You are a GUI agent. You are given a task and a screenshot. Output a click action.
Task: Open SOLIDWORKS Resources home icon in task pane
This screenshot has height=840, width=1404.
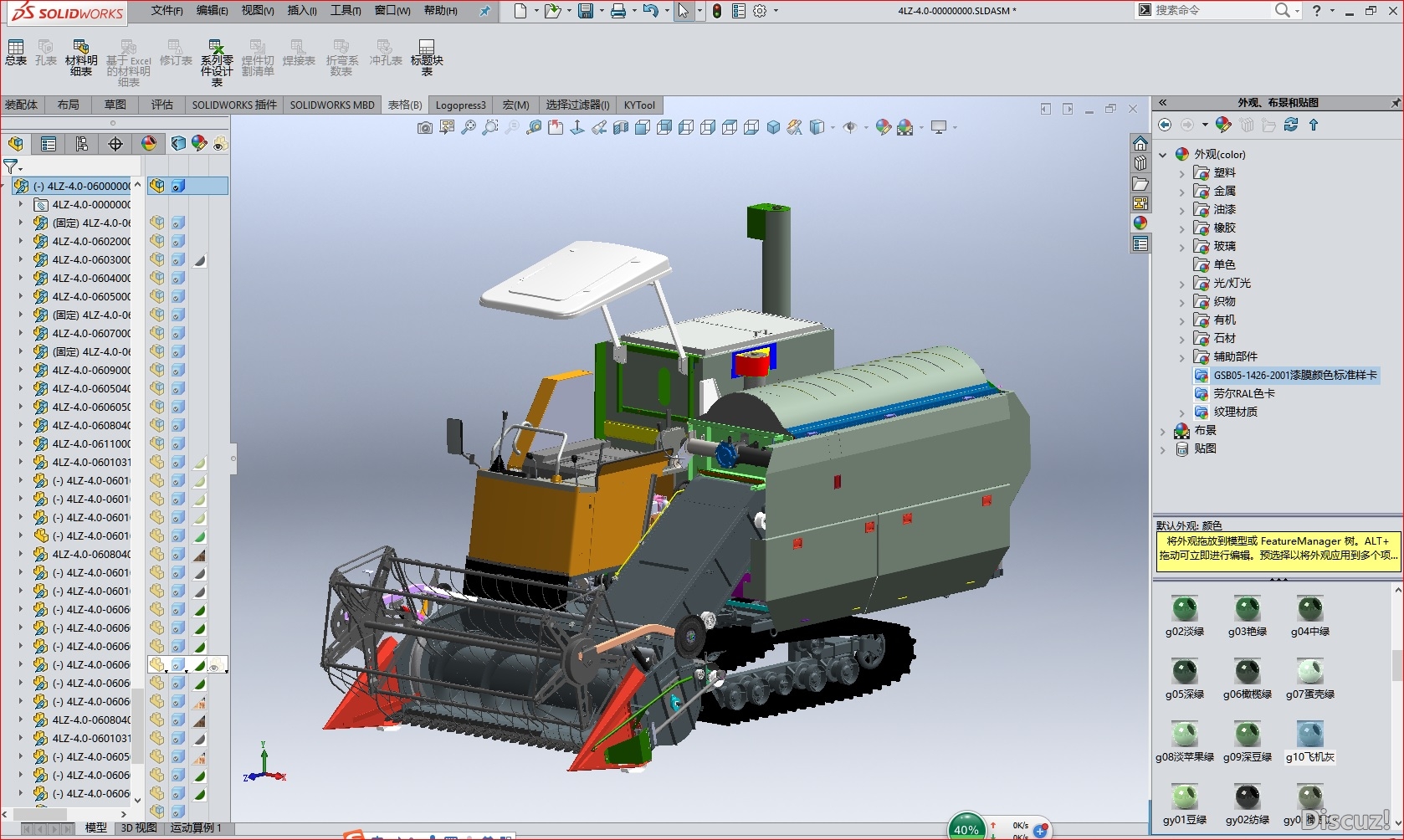tap(1140, 144)
